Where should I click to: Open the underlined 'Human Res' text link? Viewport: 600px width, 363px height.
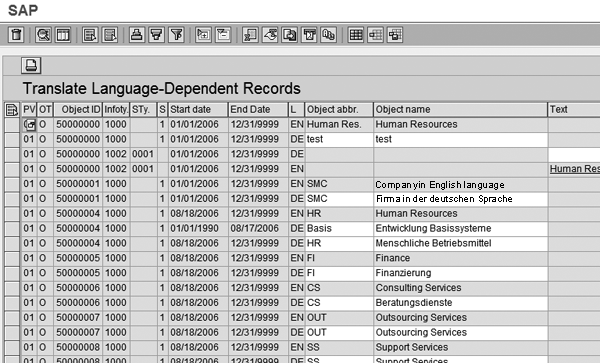575,169
